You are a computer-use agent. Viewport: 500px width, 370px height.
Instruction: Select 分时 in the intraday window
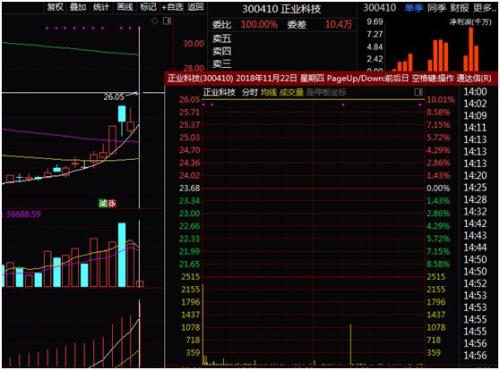(250, 92)
